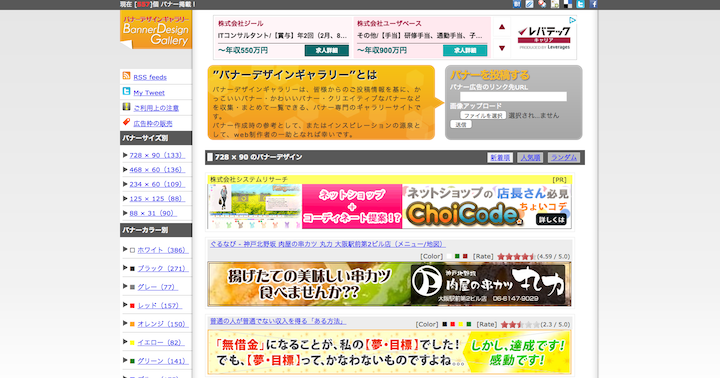Filter by ブラック (271) color link

tap(163, 269)
